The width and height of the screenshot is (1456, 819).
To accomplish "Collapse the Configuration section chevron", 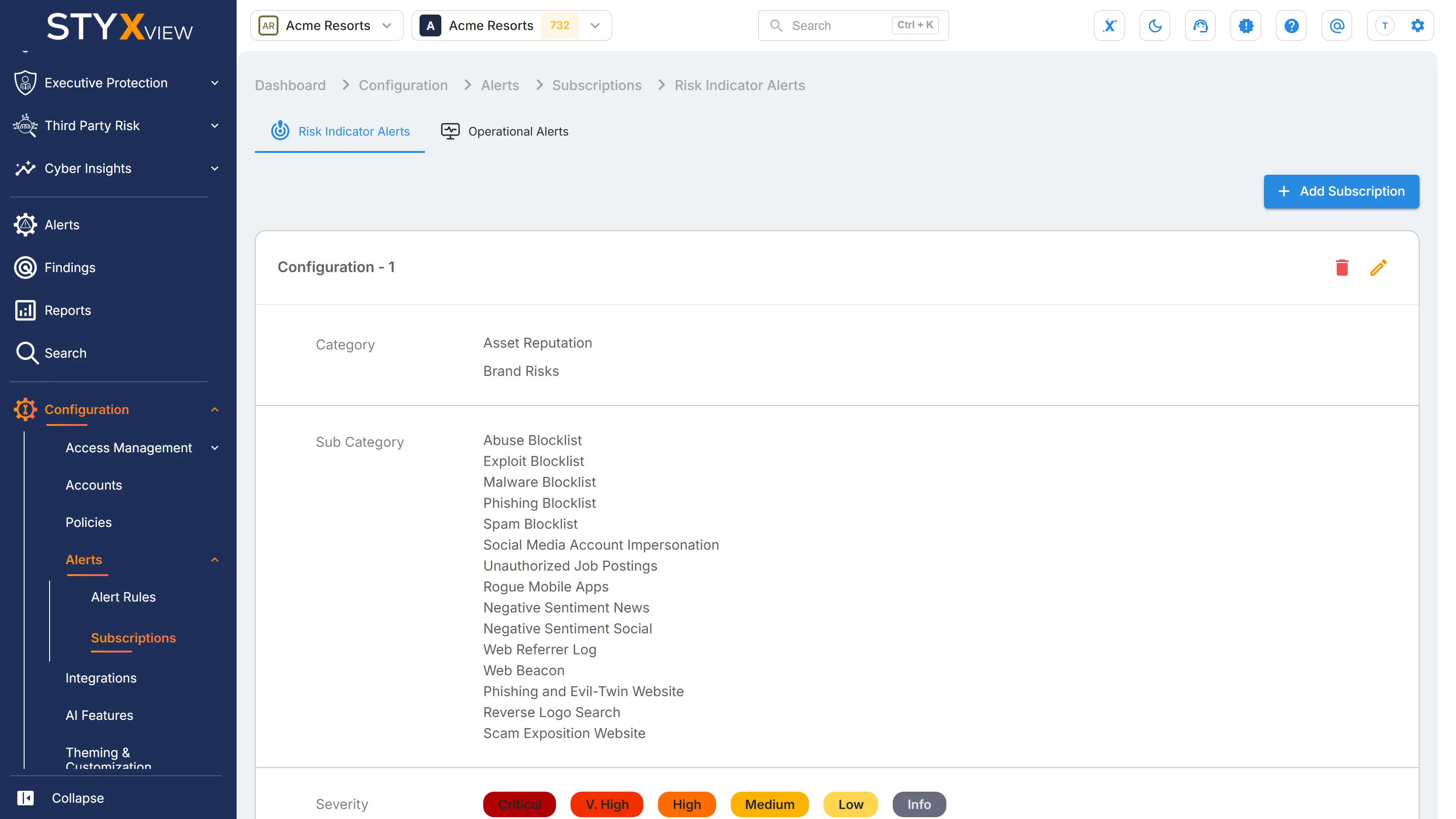I will pyautogui.click(x=215, y=410).
